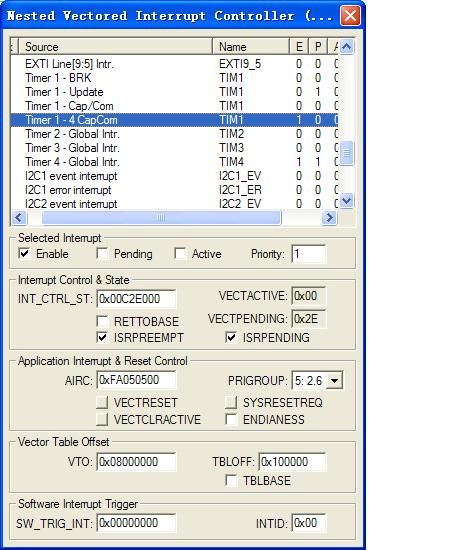Uncheck the ISRPREEMPT checkbox
Screen dimensions: 470x550
(102, 337)
